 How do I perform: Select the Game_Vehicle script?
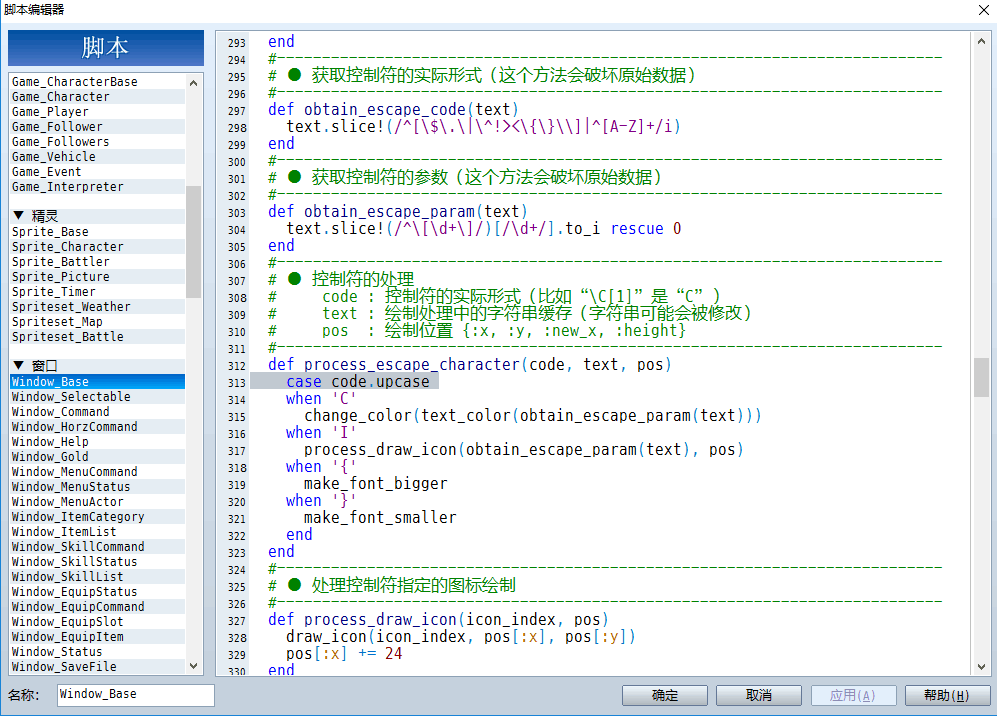[98, 157]
